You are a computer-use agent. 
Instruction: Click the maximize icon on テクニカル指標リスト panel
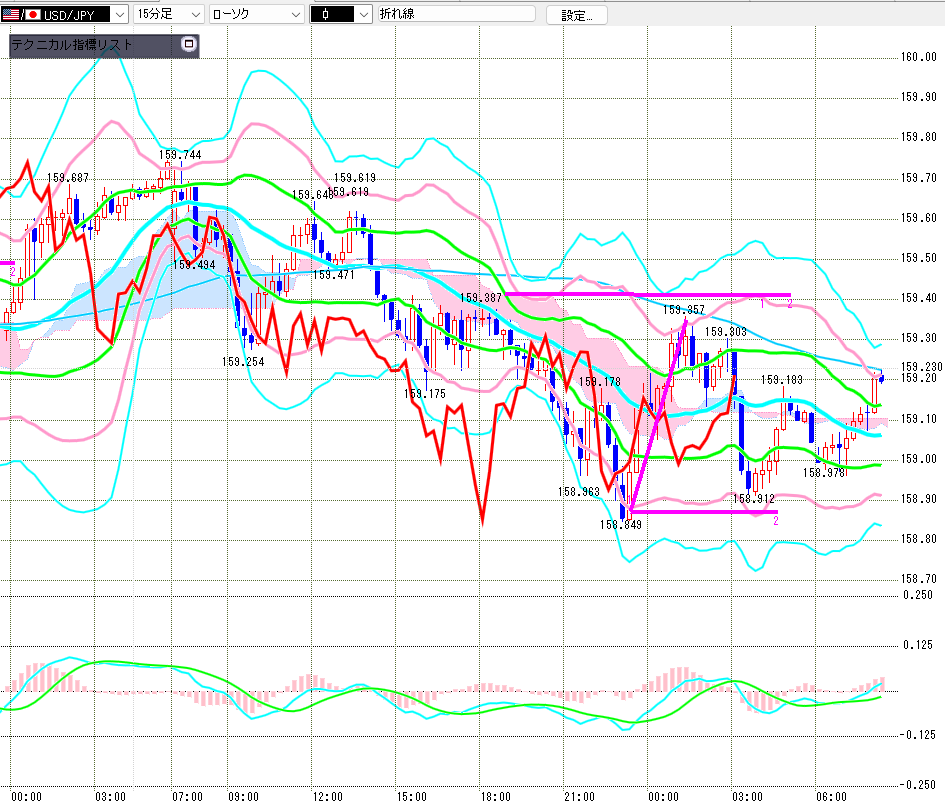point(188,45)
